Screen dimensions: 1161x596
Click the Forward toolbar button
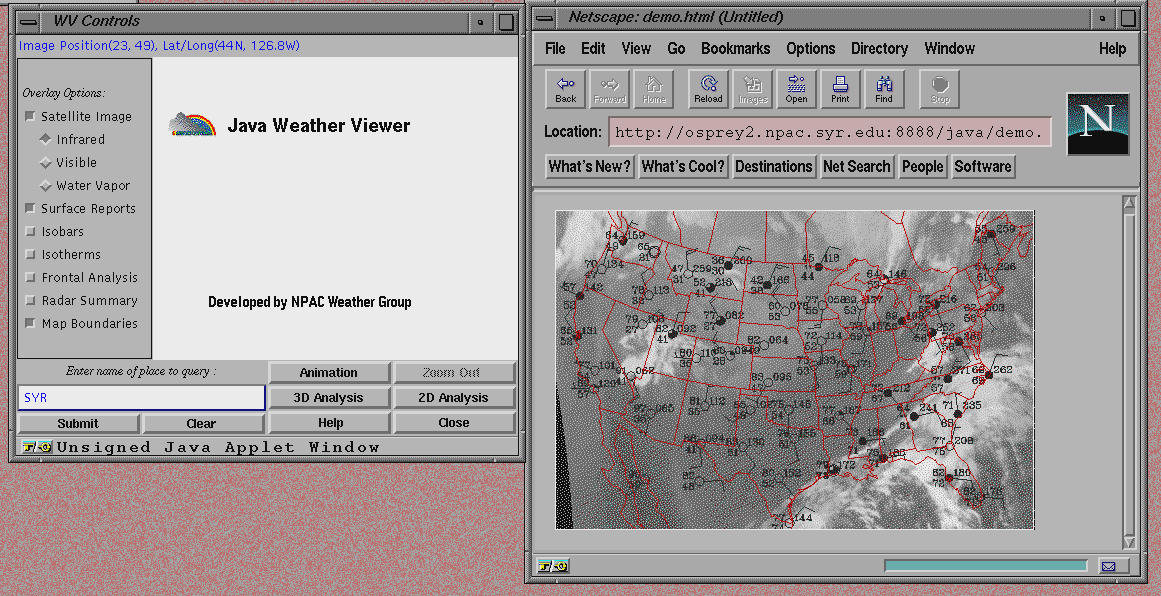tap(610, 90)
